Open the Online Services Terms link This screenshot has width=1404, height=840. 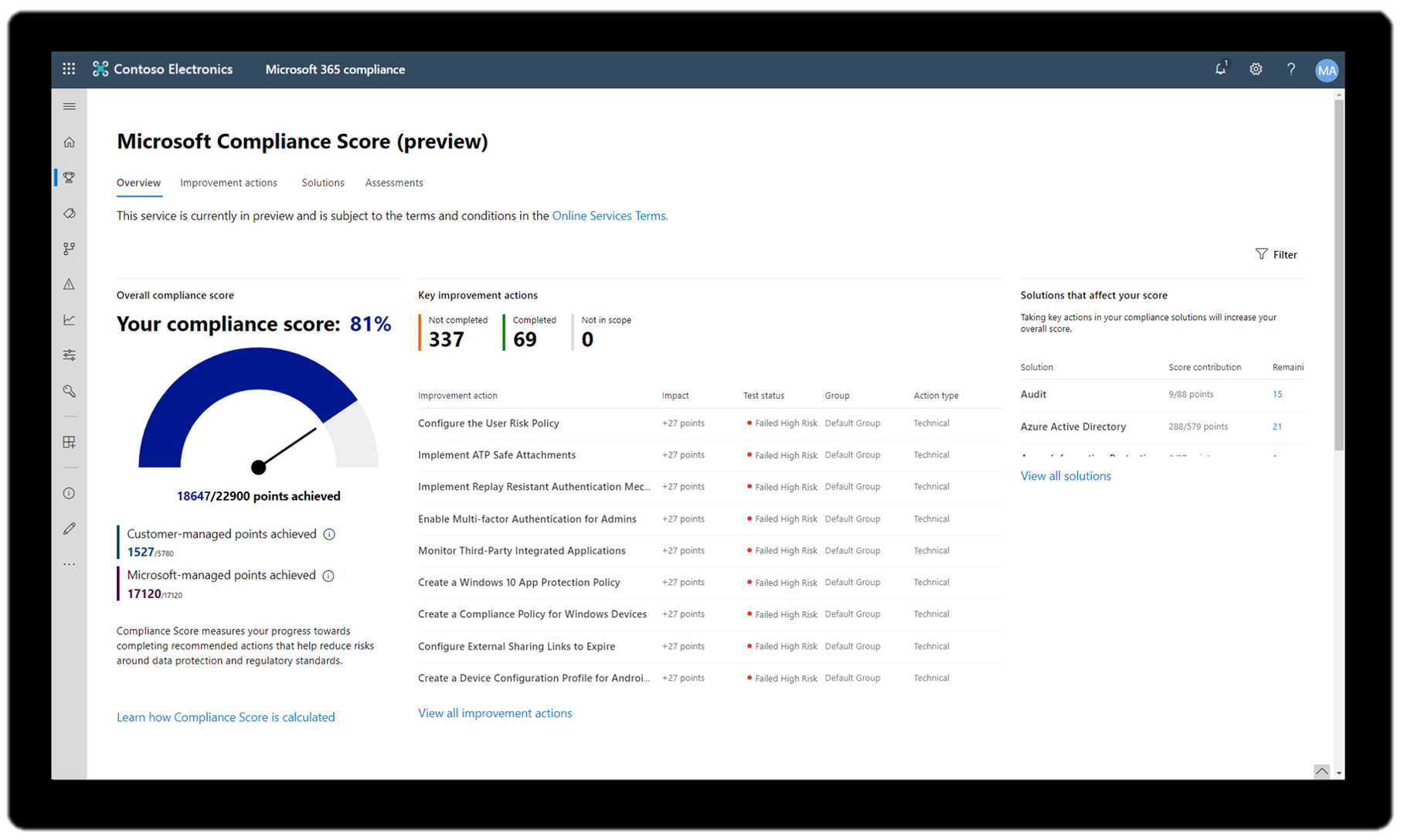[x=609, y=216]
